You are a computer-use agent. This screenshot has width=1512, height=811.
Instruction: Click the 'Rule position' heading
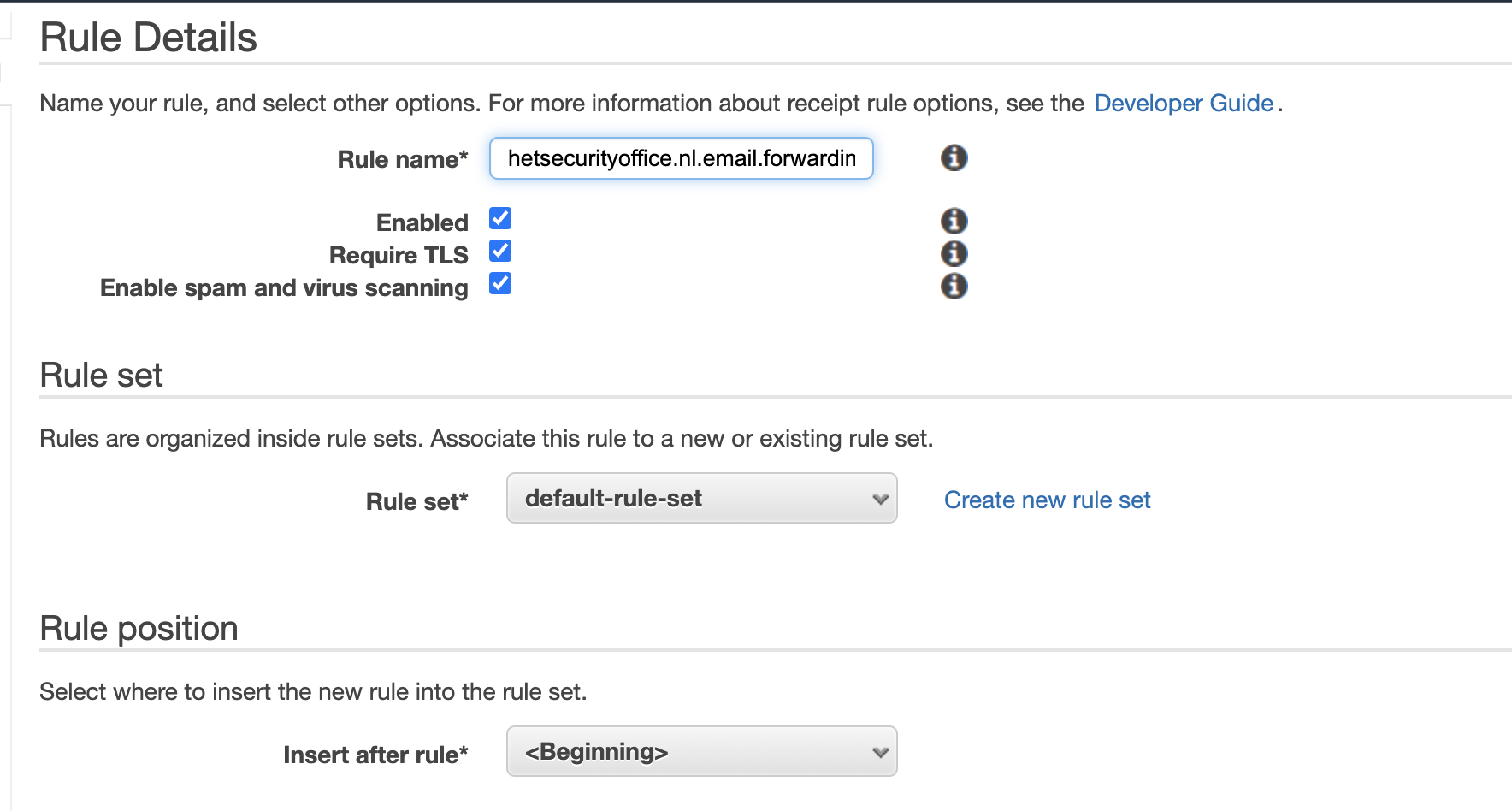(x=139, y=628)
